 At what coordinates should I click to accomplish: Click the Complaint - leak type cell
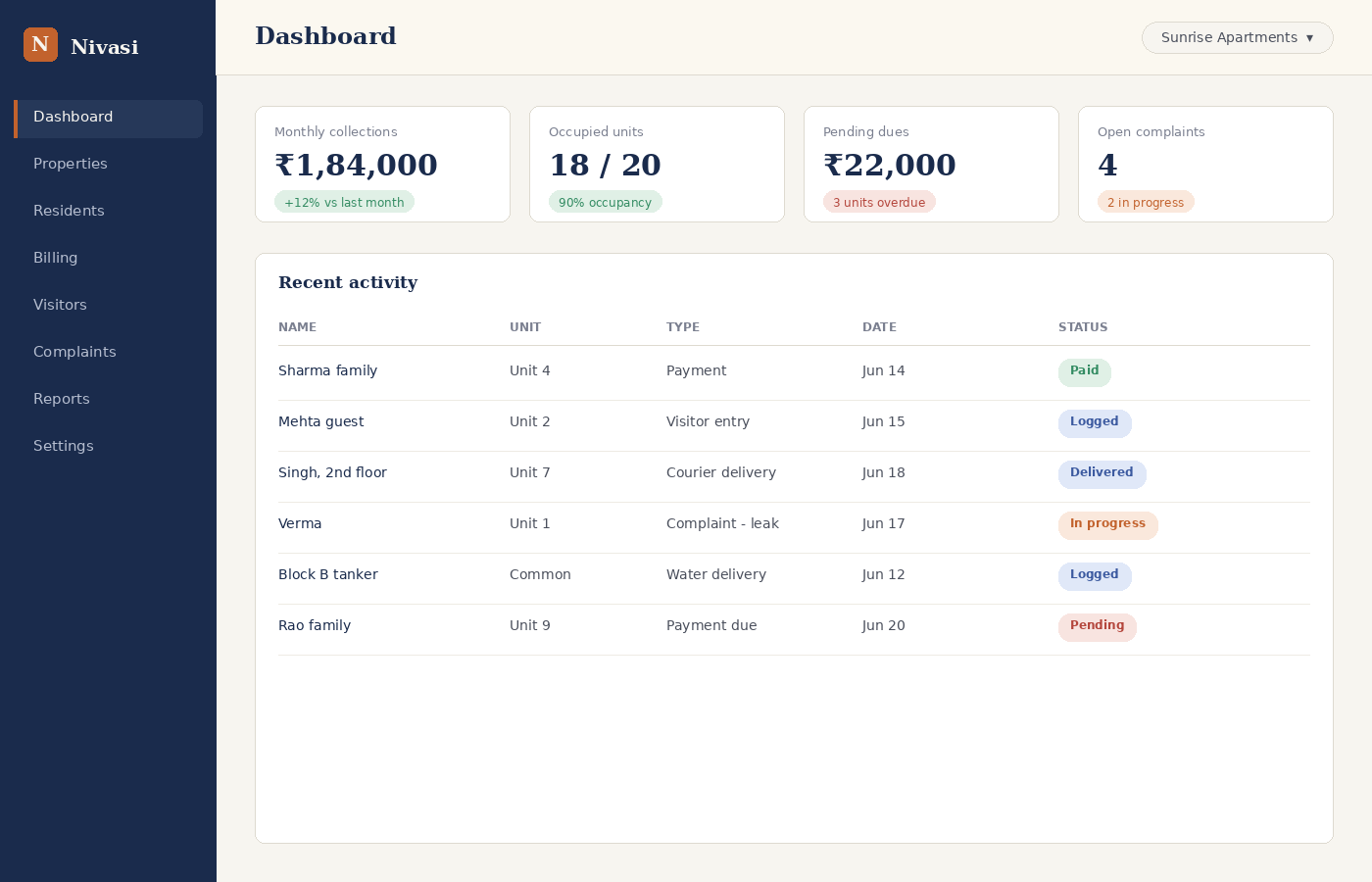pos(722,523)
